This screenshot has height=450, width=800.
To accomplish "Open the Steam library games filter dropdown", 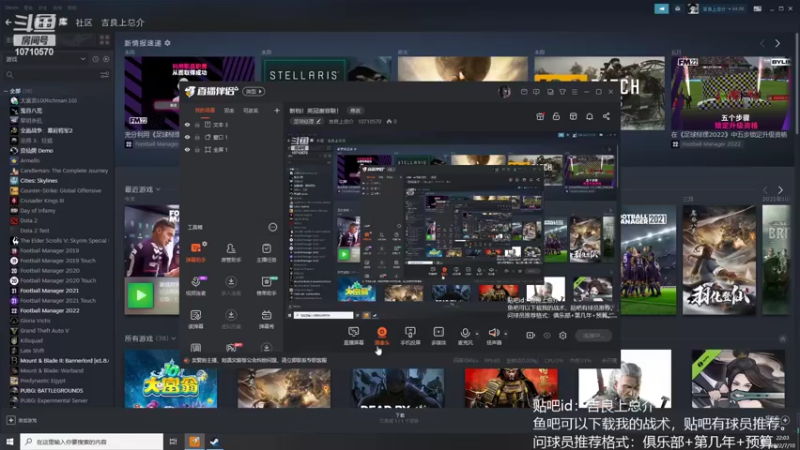I will 45,59.
